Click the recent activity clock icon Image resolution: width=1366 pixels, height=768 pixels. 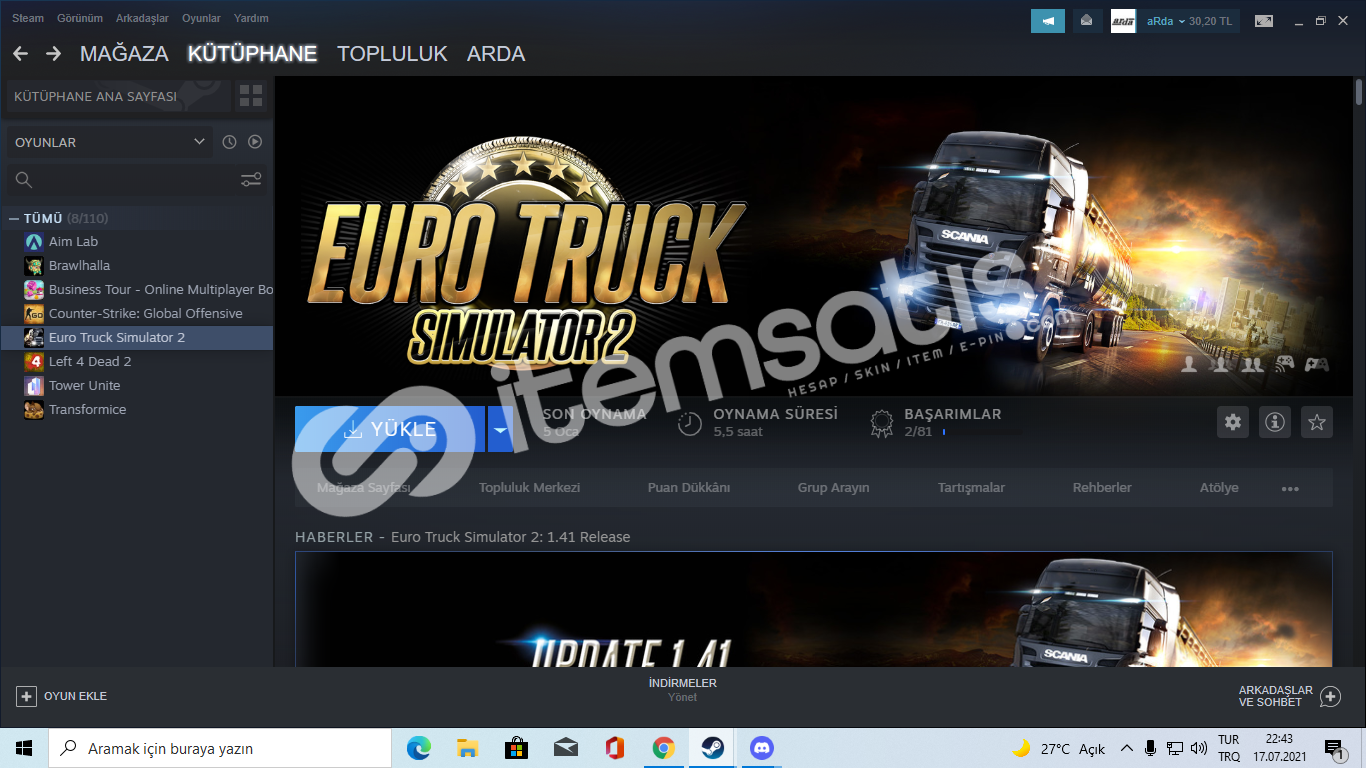229,142
